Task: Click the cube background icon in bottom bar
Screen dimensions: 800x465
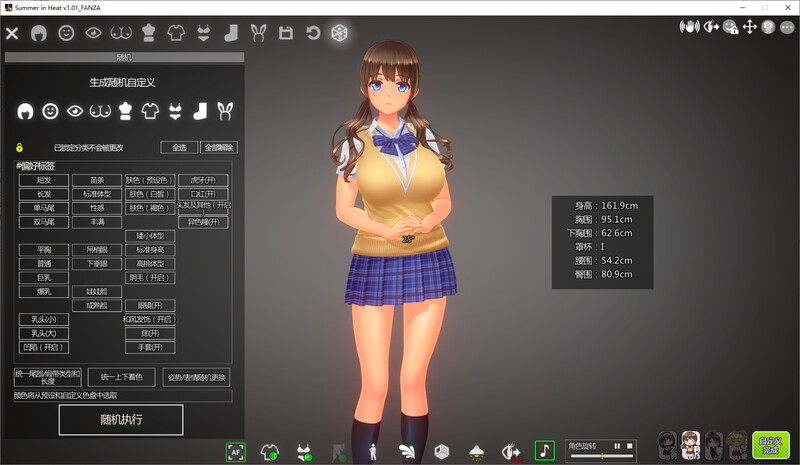Action: [x=441, y=452]
